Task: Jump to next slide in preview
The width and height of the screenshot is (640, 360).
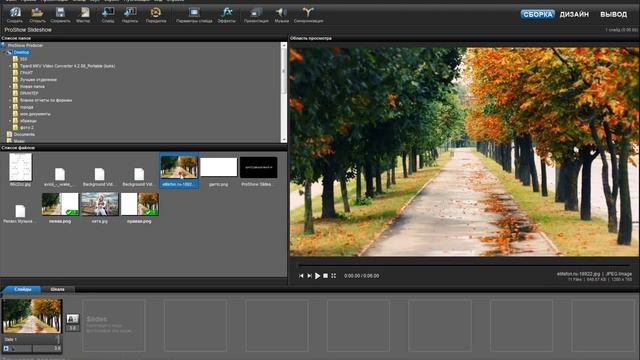Action: tap(309, 276)
